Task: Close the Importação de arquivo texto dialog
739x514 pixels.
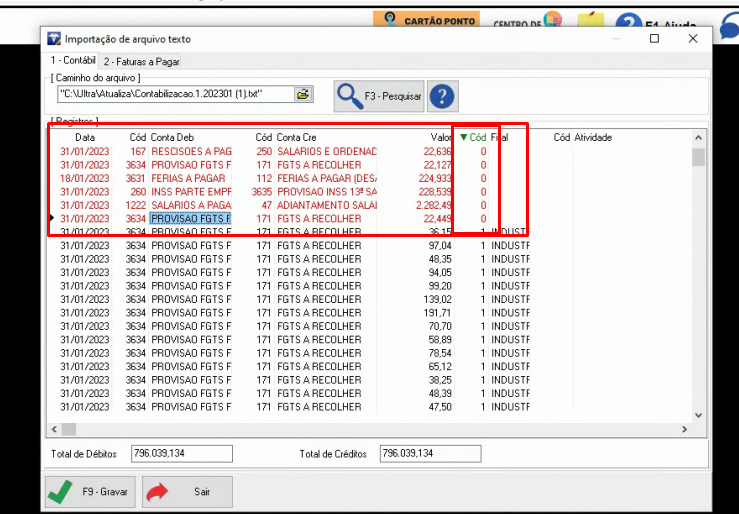Action: point(693,39)
